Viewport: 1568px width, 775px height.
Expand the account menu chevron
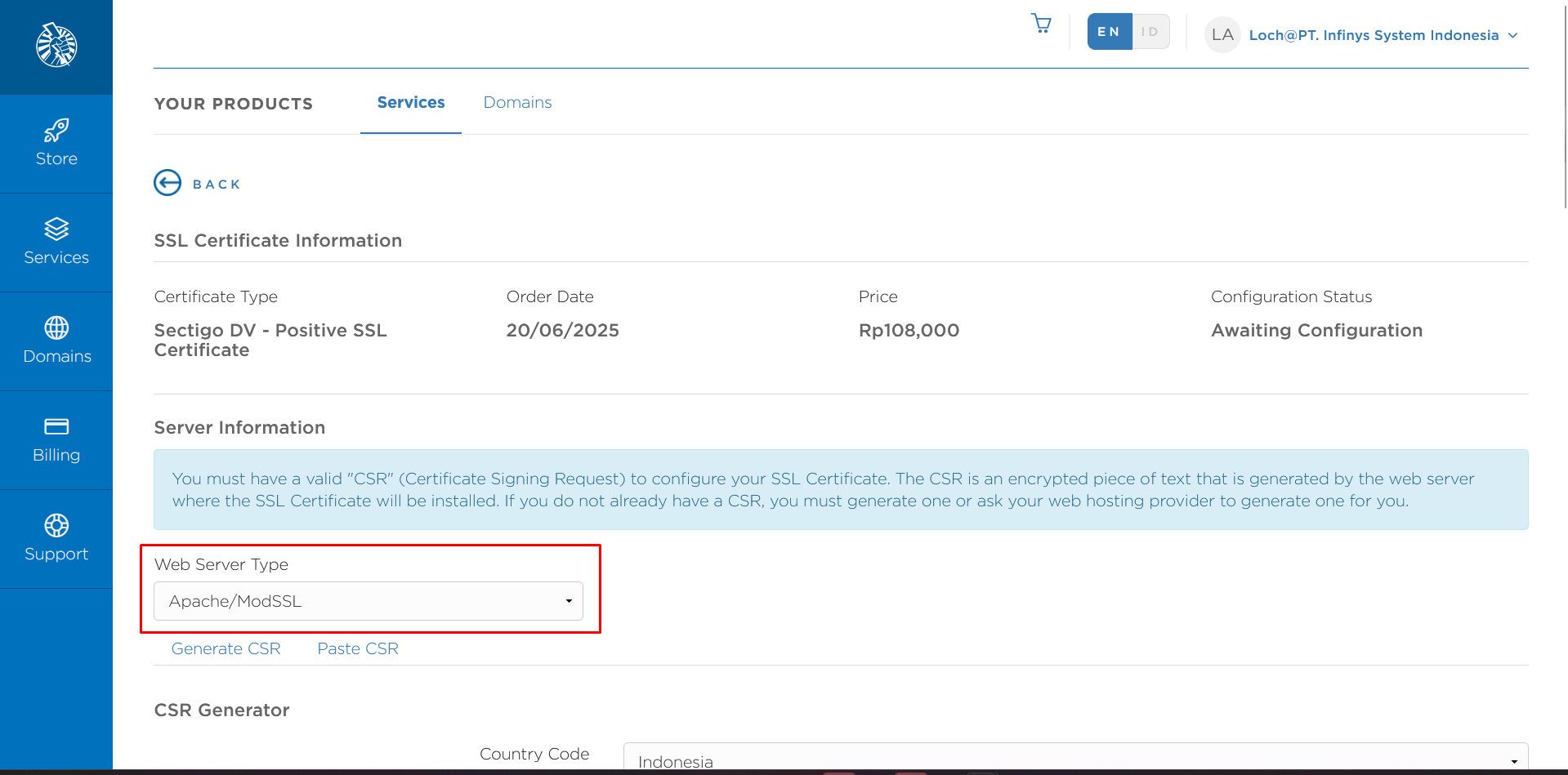pos(1513,36)
